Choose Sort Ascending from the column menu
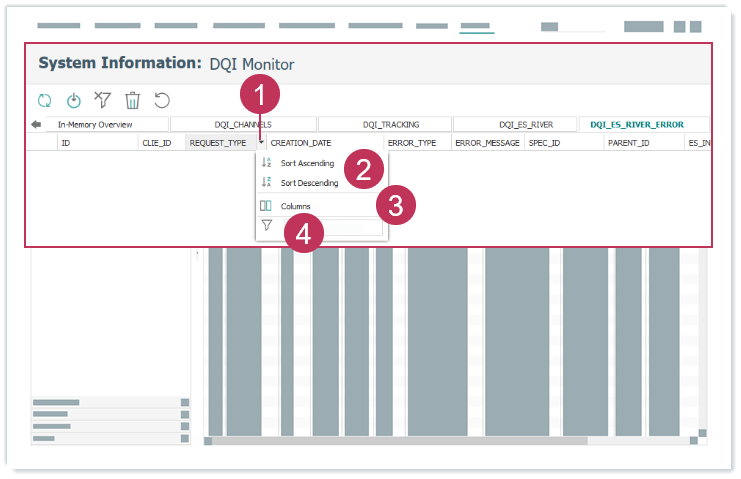 307,163
